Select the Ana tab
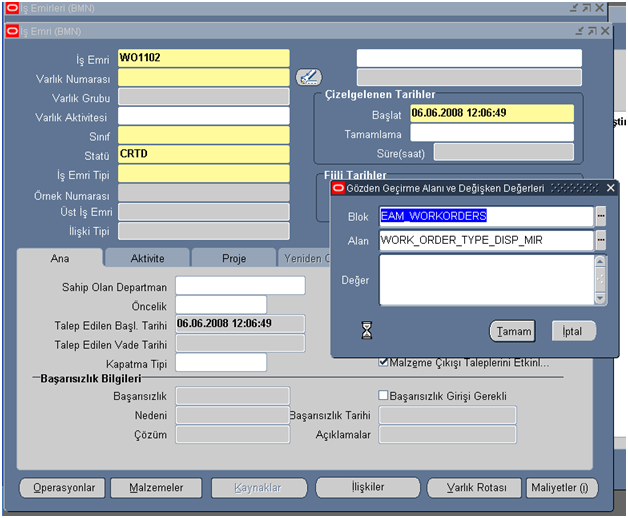628x518 pixels. tap(61, 258)
